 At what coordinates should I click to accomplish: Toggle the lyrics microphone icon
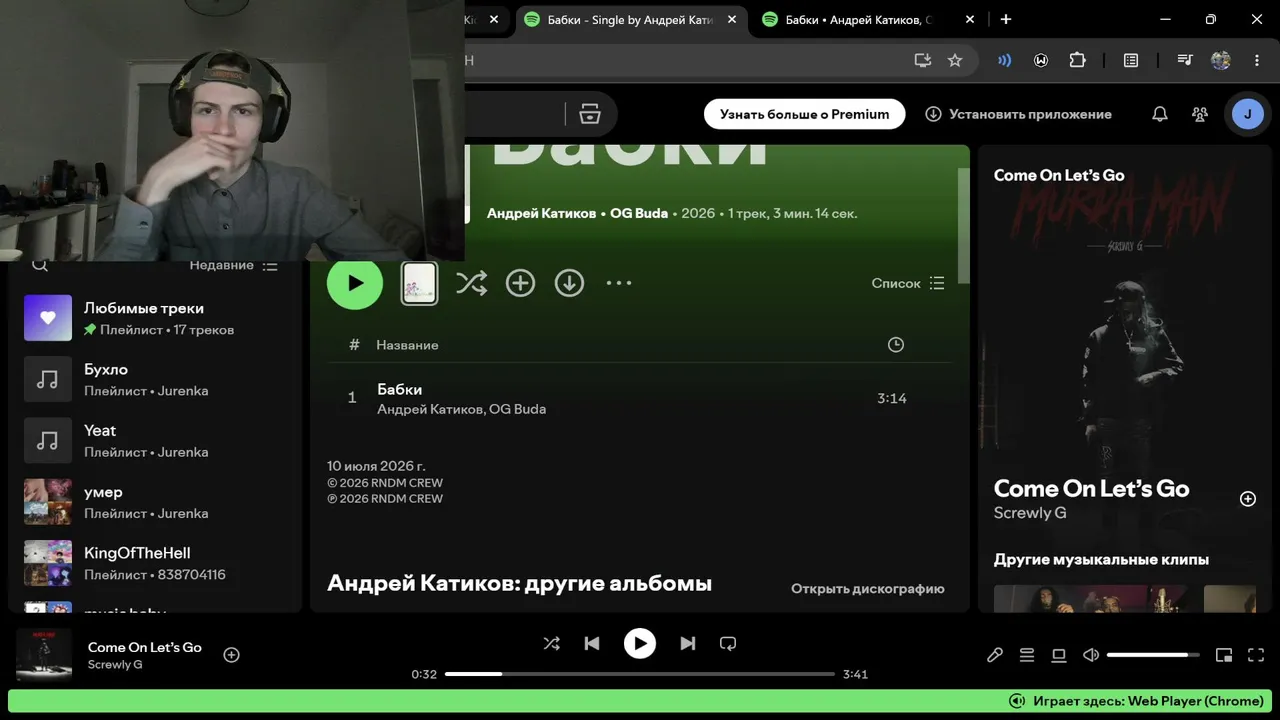pyautogui.click(x=994, y=655)
